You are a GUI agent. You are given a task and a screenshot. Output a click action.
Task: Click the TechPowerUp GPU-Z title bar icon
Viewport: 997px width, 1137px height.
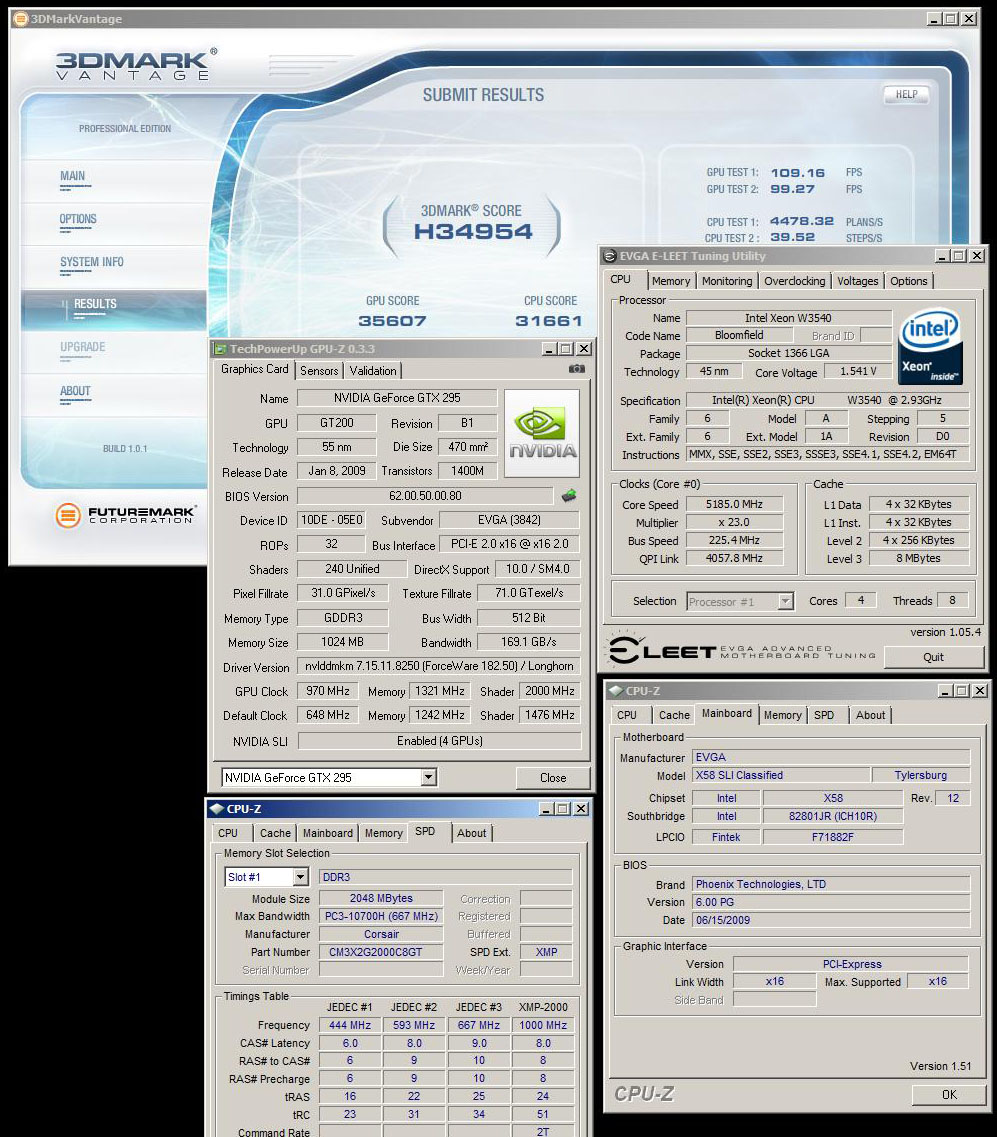point(220,349)
